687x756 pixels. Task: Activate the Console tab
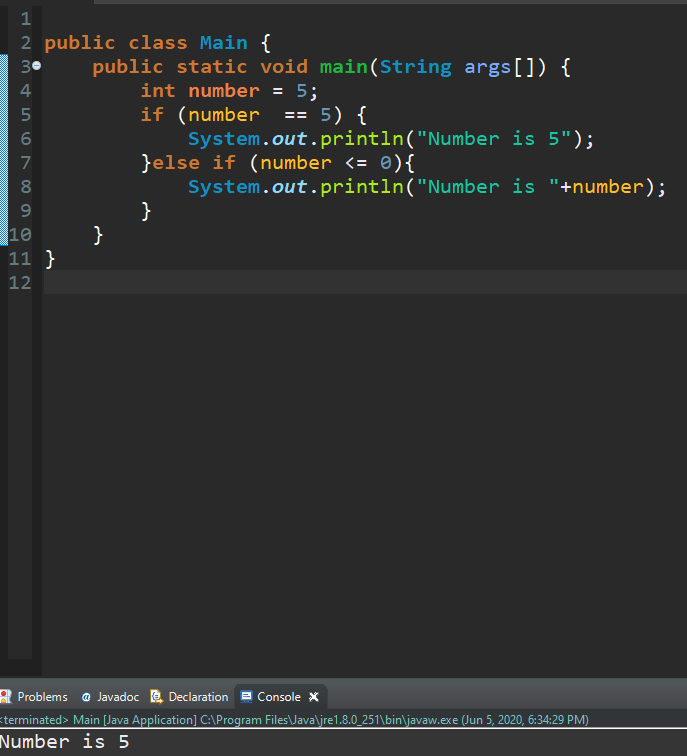pyautogui.click(x=278, y=697)
